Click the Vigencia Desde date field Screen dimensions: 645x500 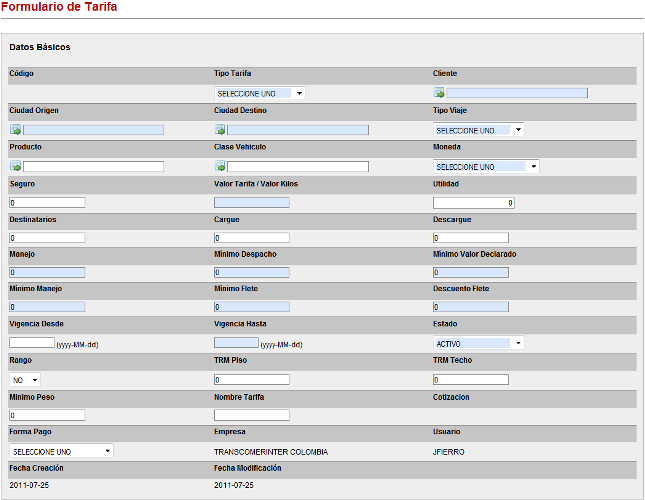pos(31,343)
